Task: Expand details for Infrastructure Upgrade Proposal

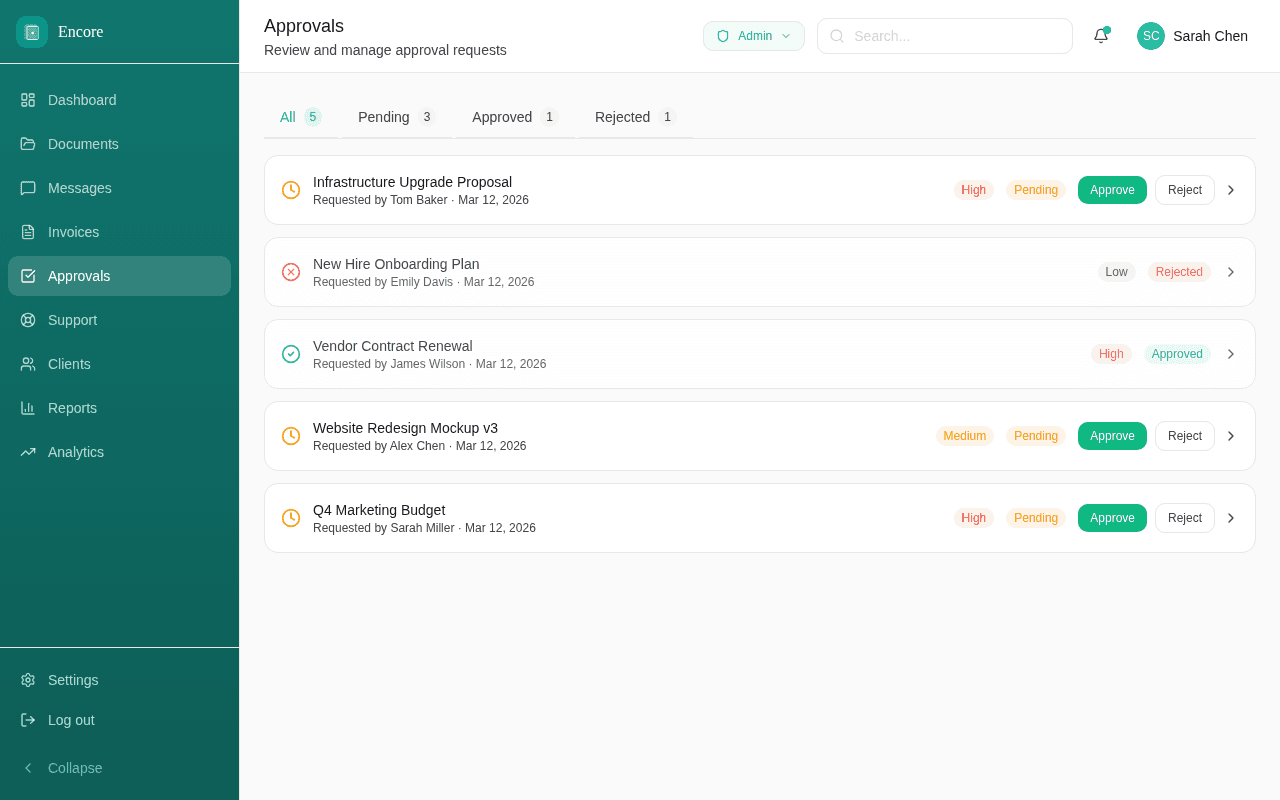Action: point(1231,189)
